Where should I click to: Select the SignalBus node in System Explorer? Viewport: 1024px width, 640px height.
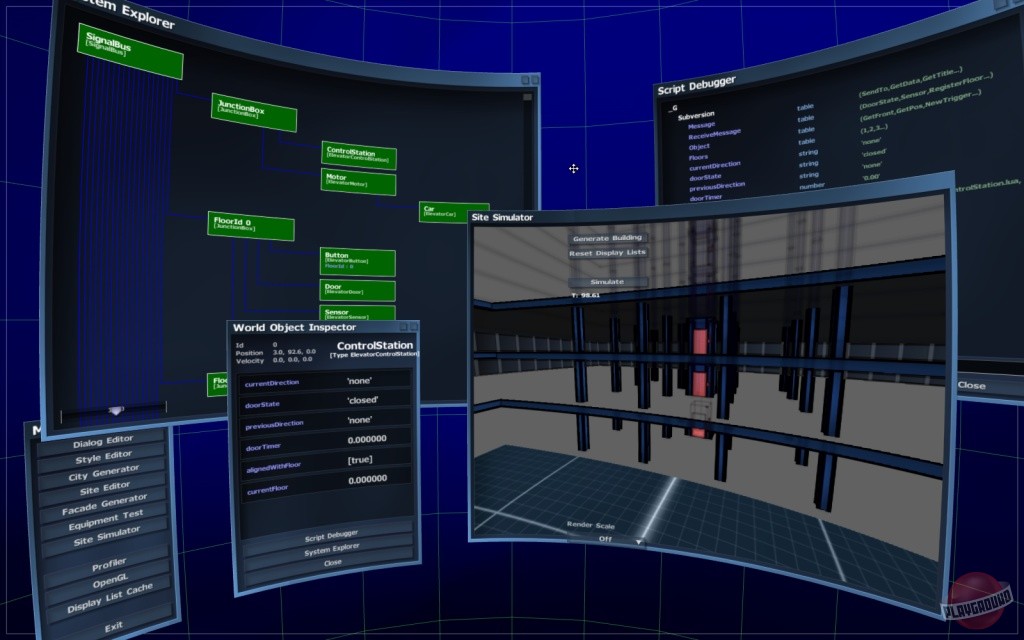pos(130,52)
